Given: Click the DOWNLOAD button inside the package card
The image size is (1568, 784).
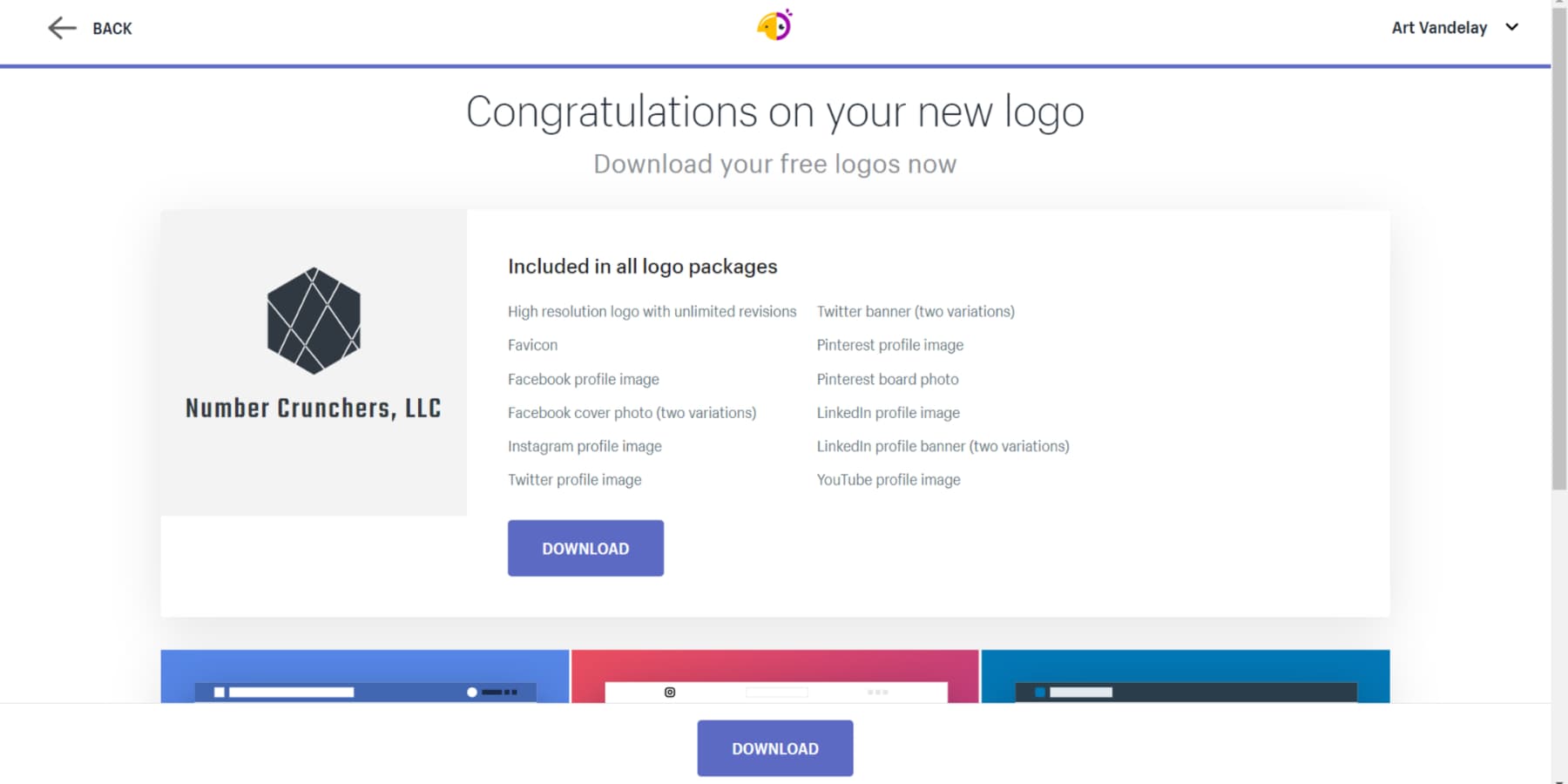Looking at the screenshot, I should click(x=585, y=548).
